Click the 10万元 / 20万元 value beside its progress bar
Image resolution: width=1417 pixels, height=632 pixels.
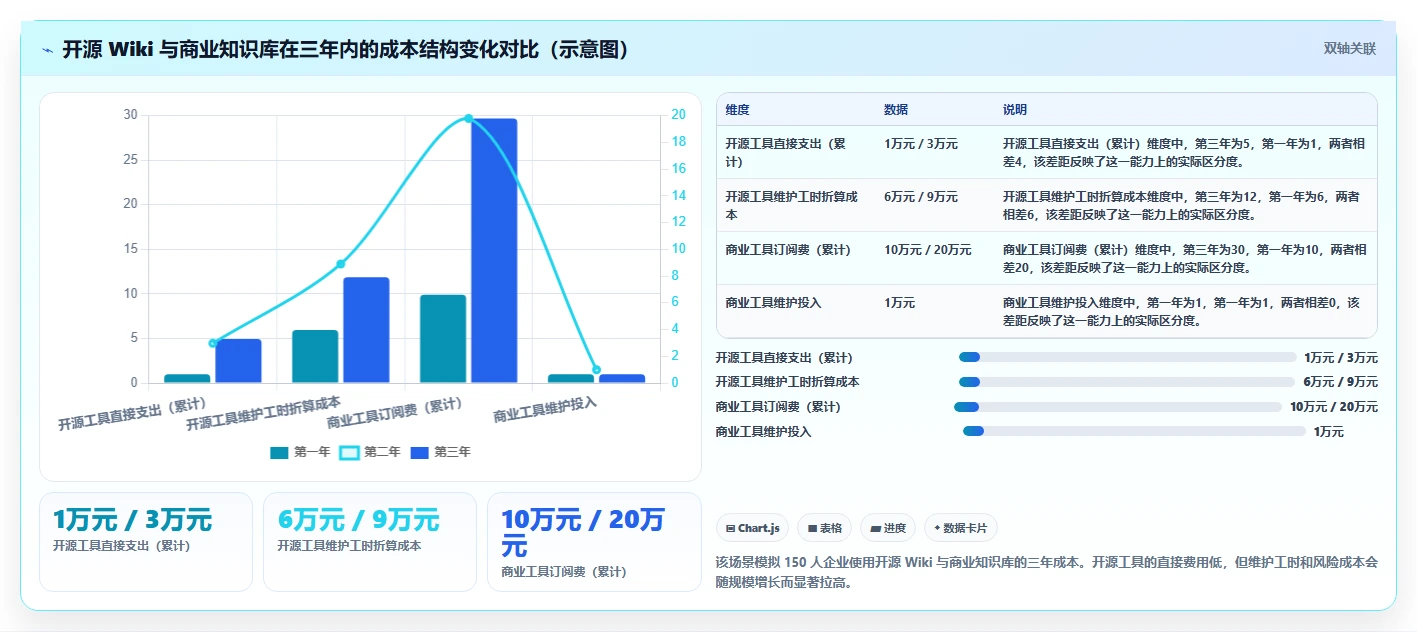1334,407
